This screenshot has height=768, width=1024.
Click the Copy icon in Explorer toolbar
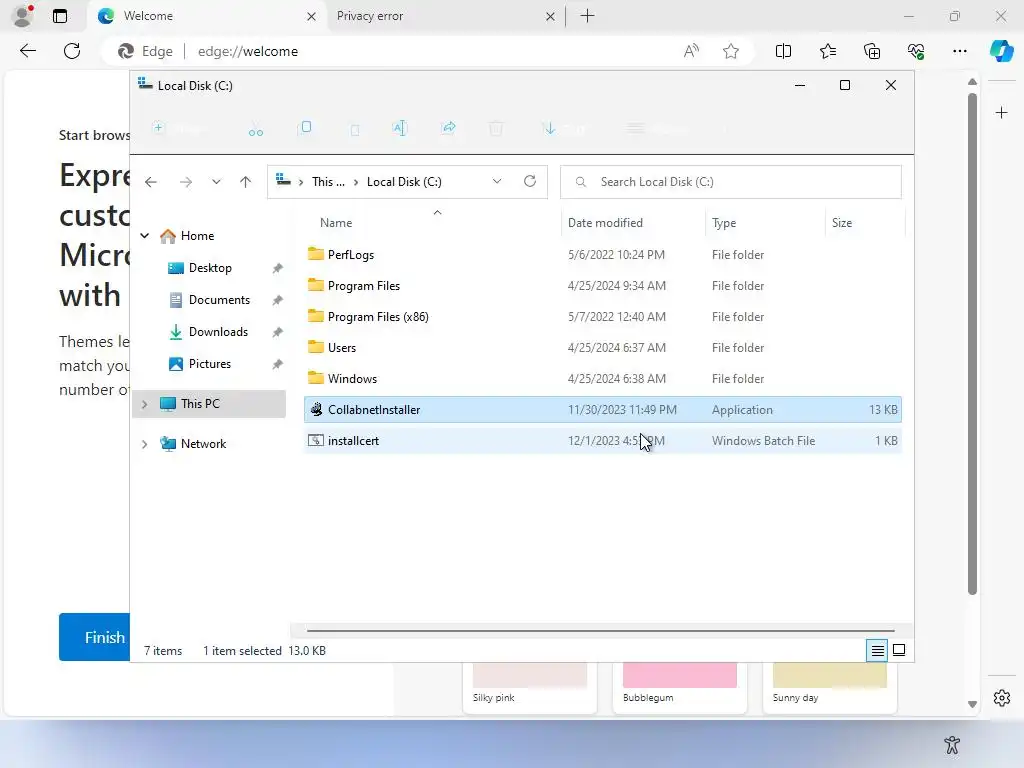306,128
